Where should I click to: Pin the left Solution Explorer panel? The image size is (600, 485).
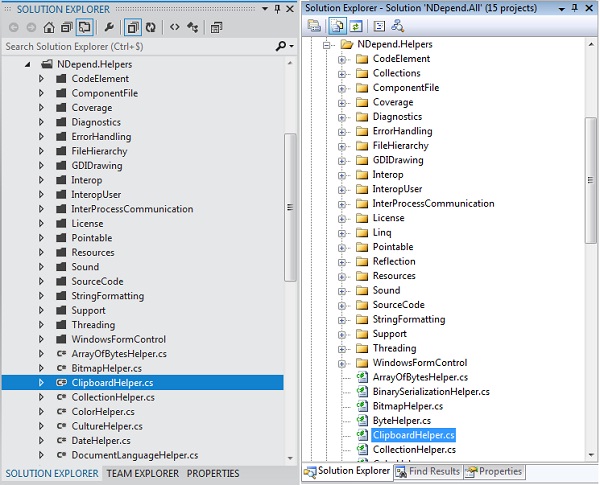click(277, 8)
